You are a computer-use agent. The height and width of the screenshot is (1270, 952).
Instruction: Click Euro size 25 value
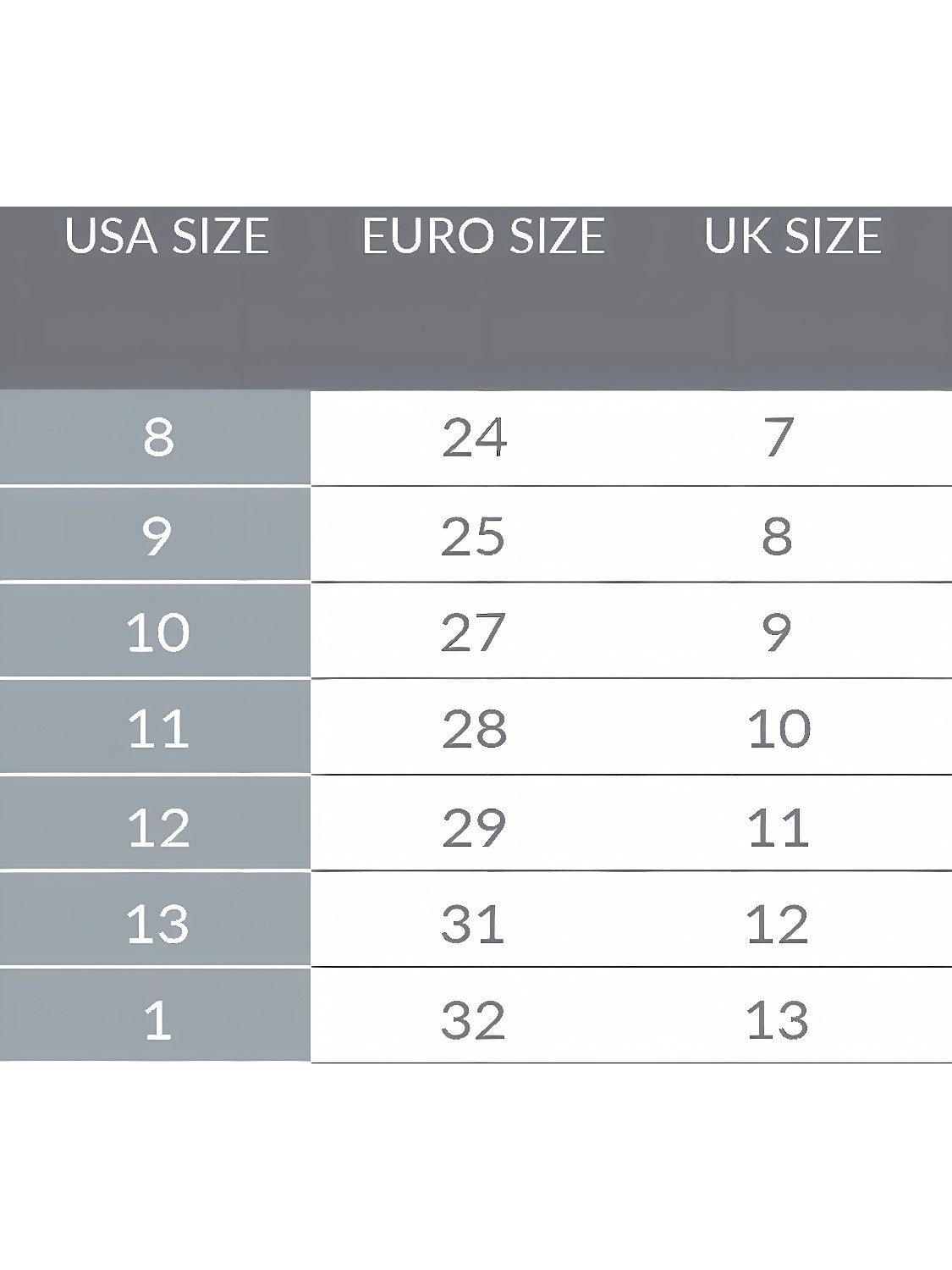click(473, 535)
